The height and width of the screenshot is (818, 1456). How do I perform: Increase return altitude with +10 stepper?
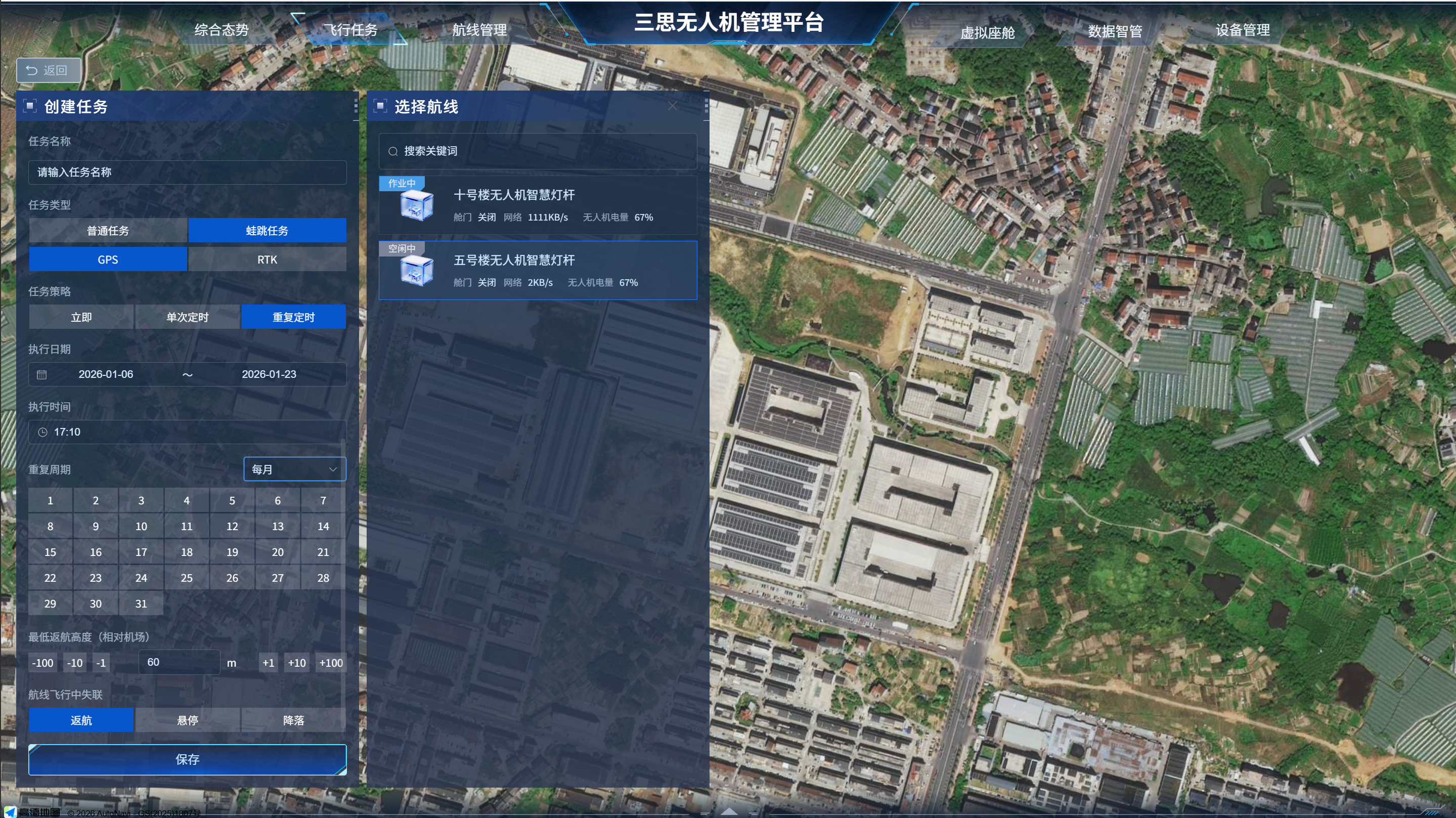click(x=296, y=663)
